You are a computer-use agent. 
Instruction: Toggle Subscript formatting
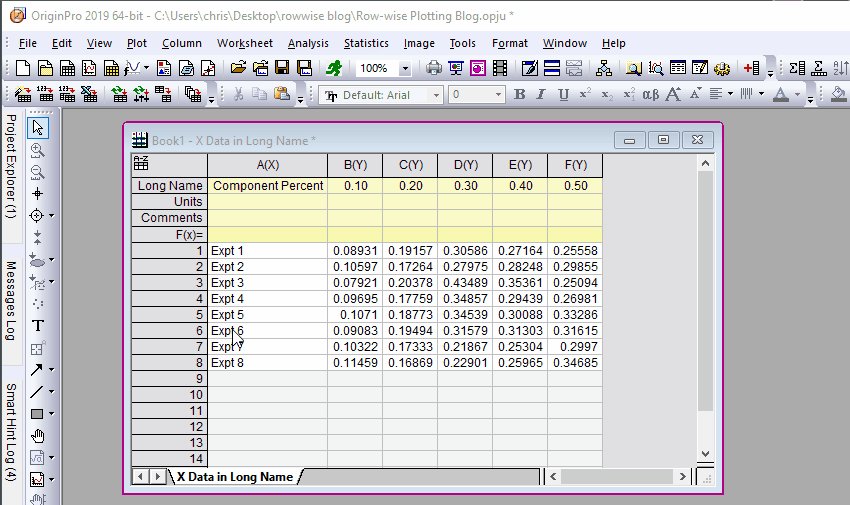pyautogui.click(x=607, y=94)
